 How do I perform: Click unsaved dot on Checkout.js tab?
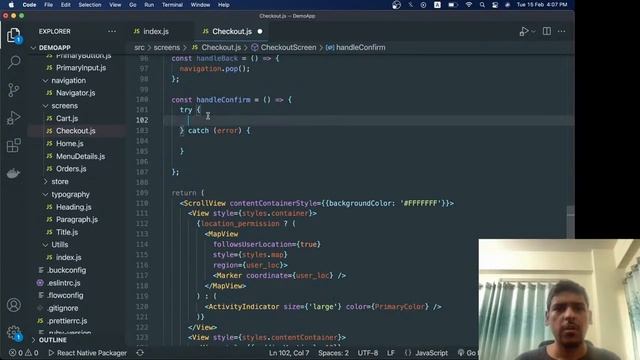tap(260, 31)
